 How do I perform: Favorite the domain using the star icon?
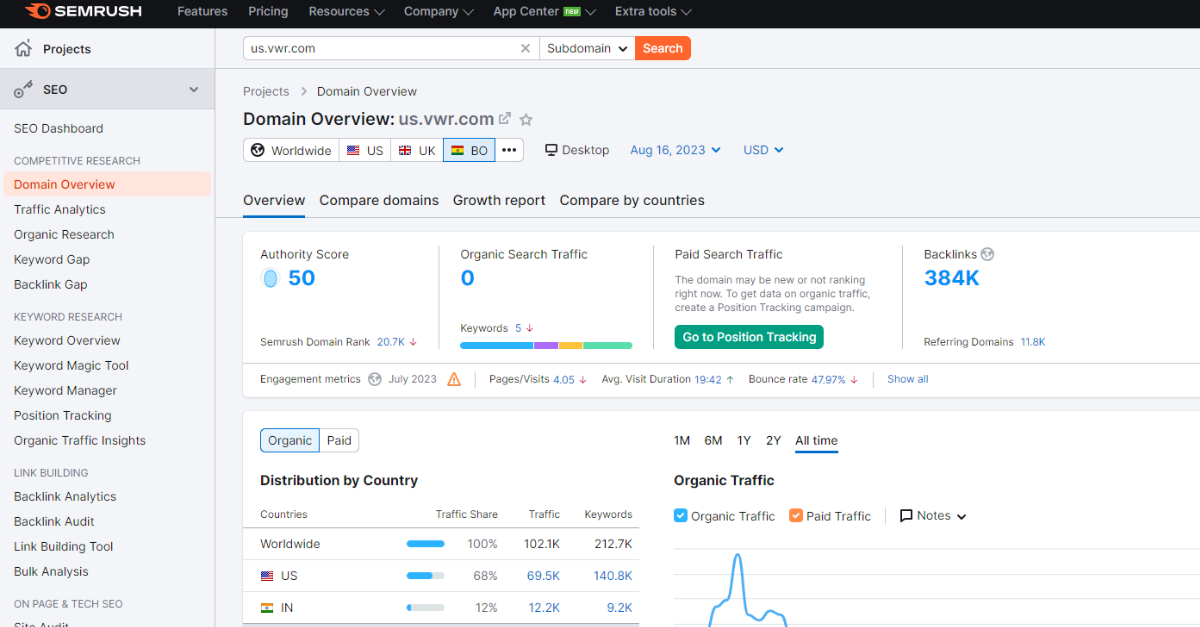coord(526,119)
